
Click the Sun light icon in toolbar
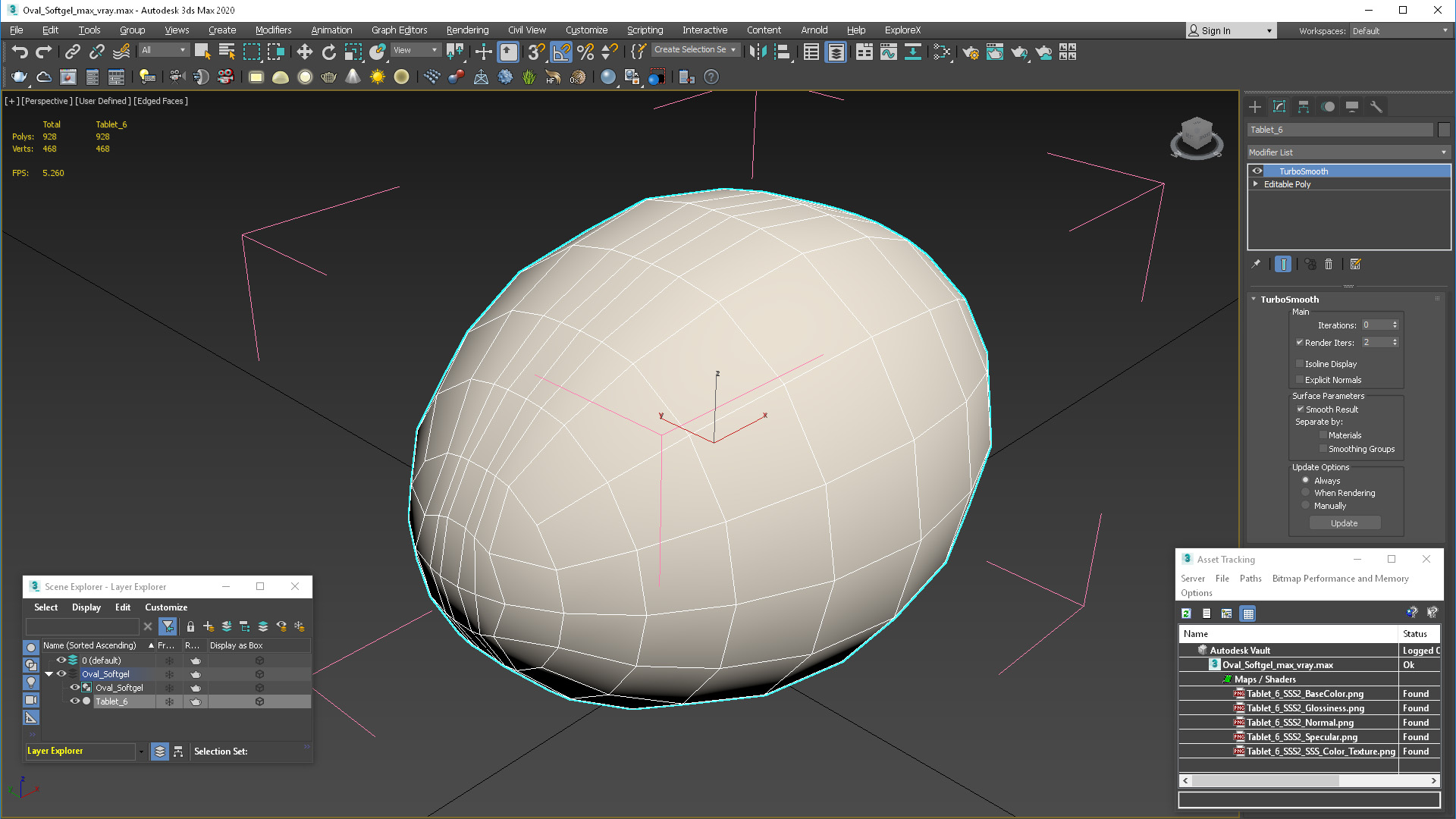377,77
